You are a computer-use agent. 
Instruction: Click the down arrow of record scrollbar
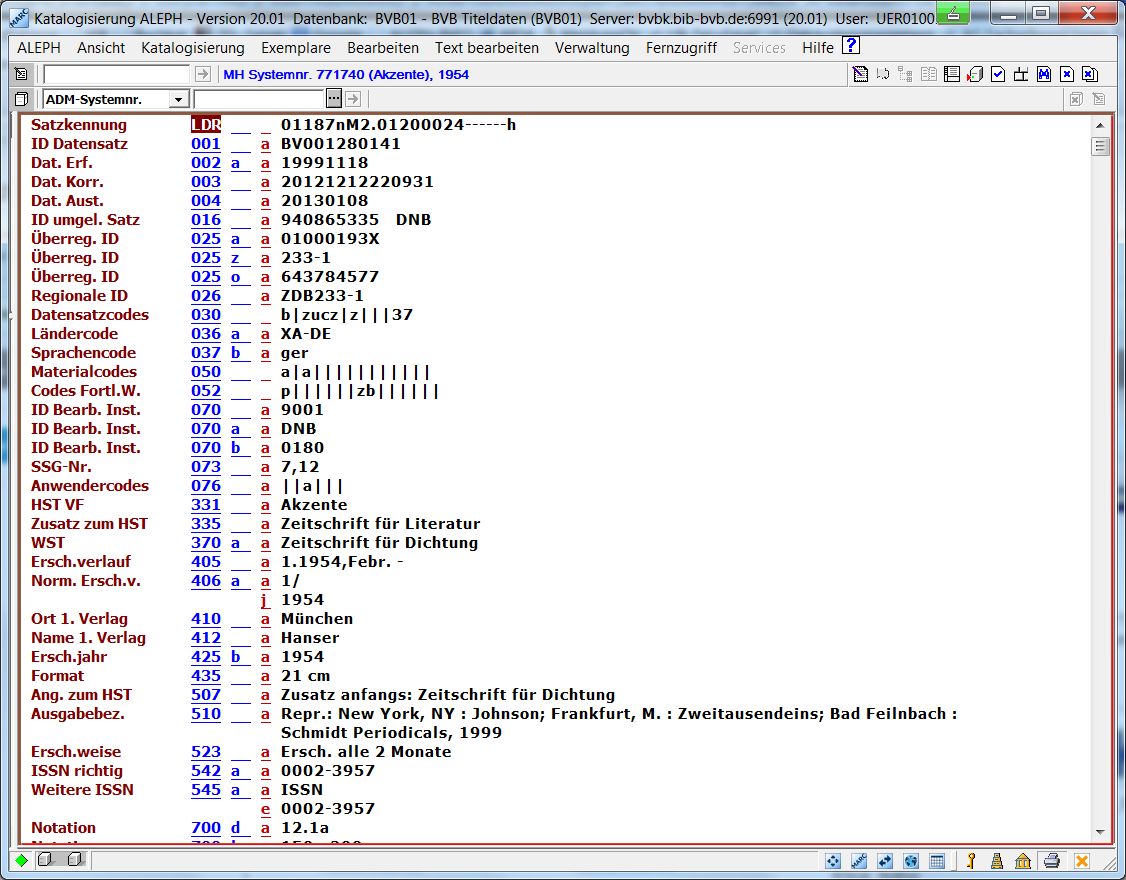coord(1101,832)
